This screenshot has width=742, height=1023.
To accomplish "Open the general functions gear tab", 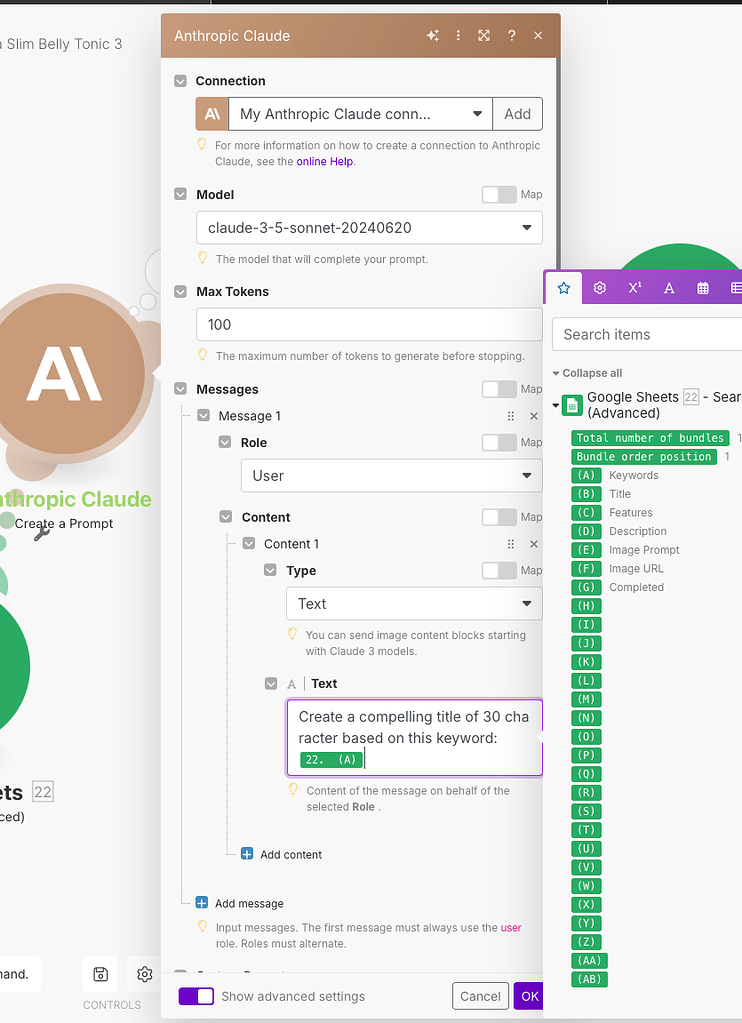I will tap(599, 288).
